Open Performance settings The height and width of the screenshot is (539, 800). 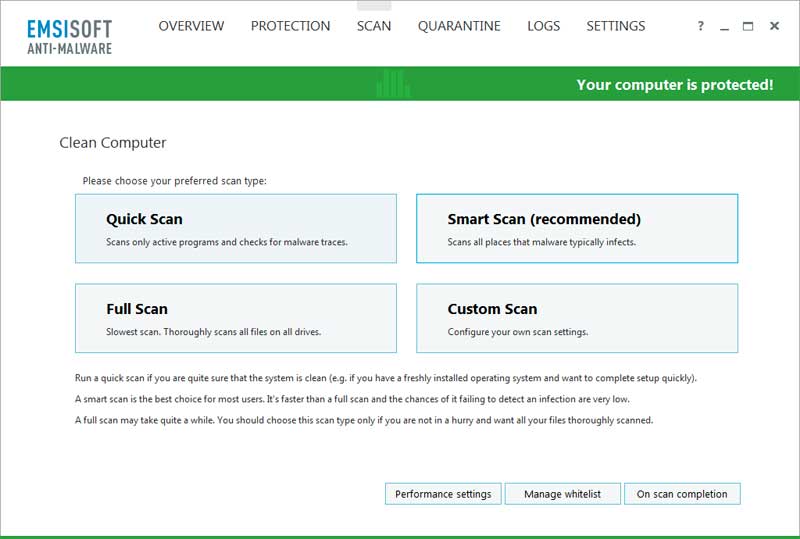tap(443, 494)
